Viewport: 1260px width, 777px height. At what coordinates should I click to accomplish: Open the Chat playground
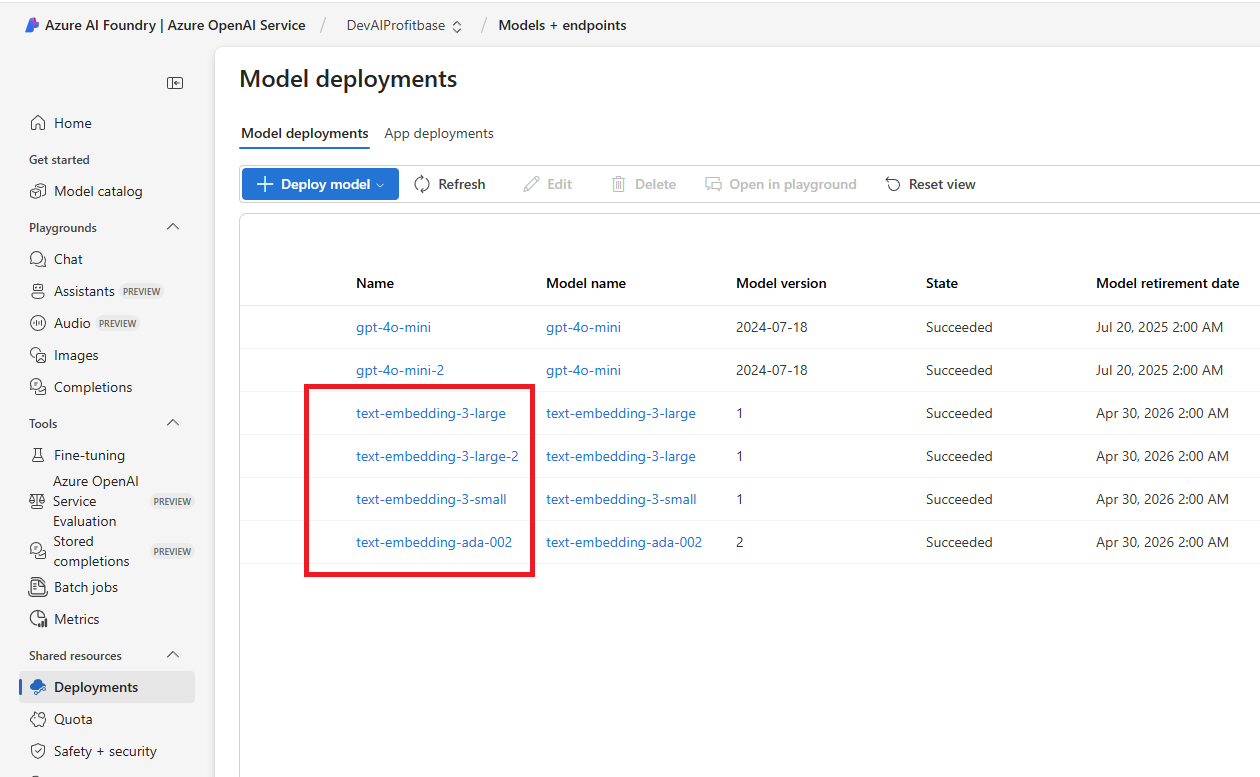pyautogui.click(x=67, y=259)
